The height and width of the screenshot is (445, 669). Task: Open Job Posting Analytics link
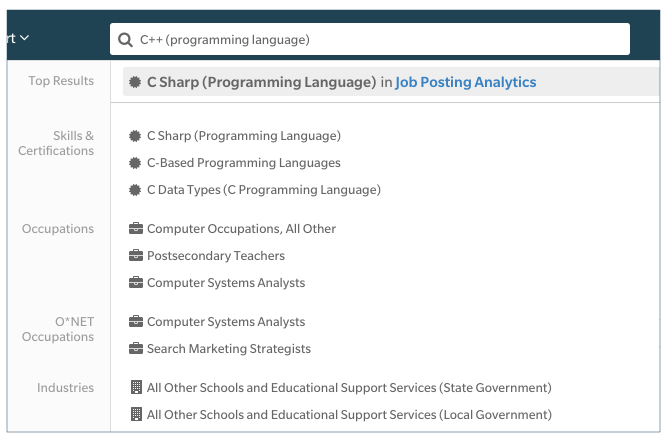[x=465, y=82]
